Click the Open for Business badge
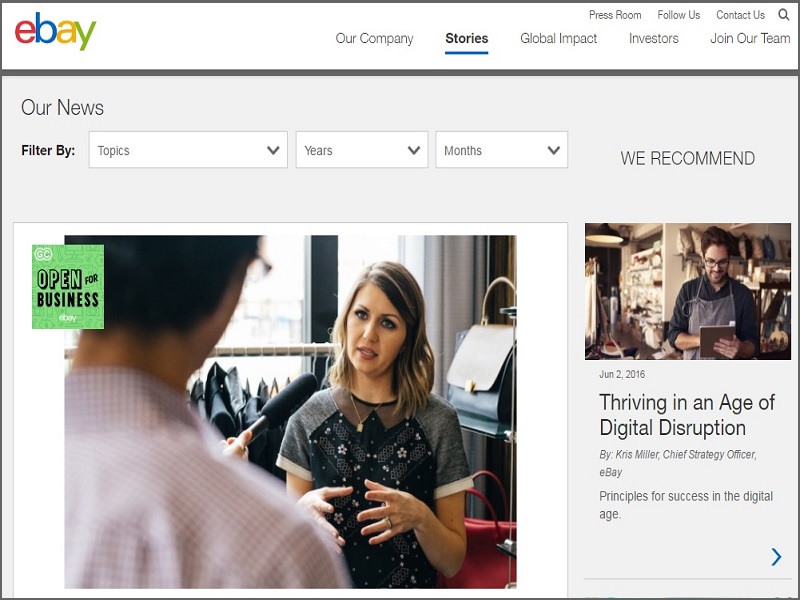 pyautogui.click(x=68, y=287)
